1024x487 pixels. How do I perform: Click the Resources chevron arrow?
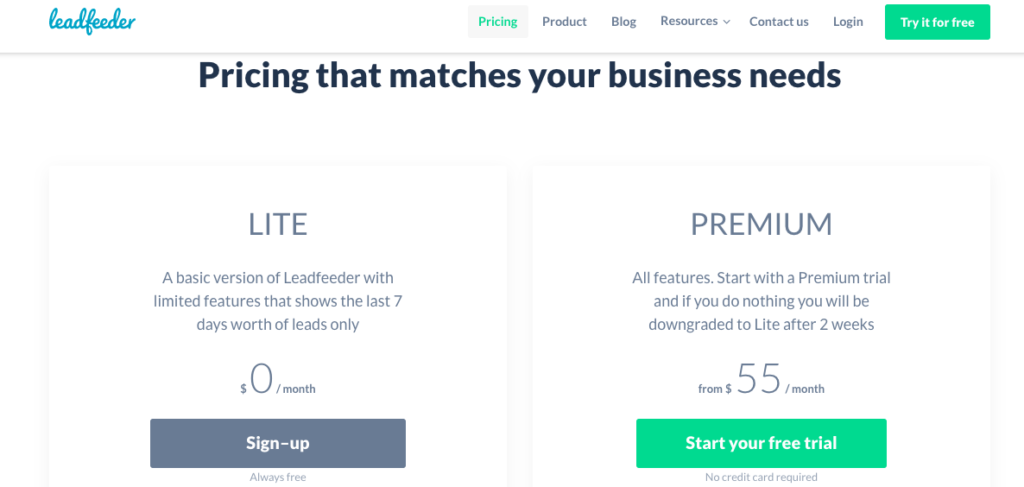click(x=726, y=22)
